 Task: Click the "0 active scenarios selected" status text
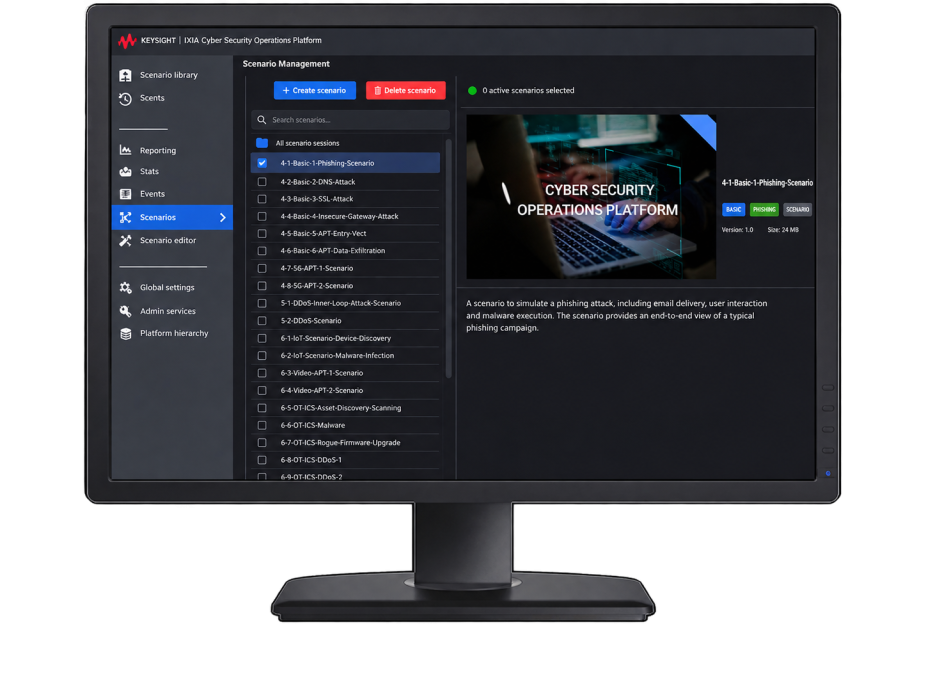point(529,90)
